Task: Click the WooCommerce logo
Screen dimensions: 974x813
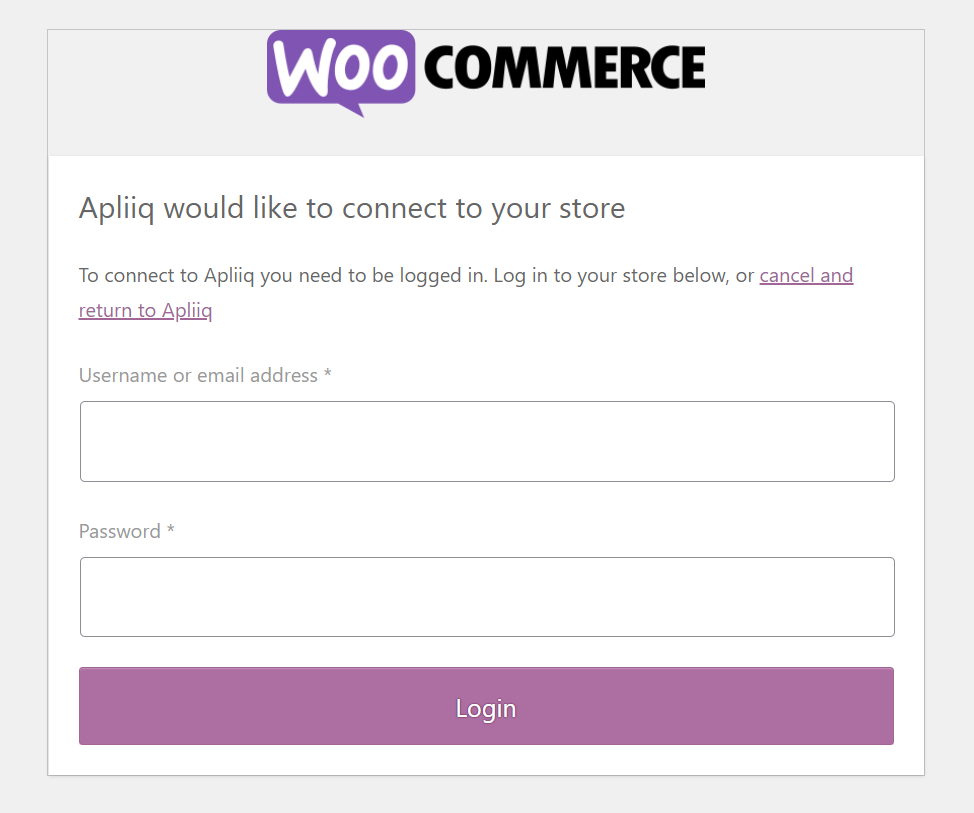Action: (485, 72)
